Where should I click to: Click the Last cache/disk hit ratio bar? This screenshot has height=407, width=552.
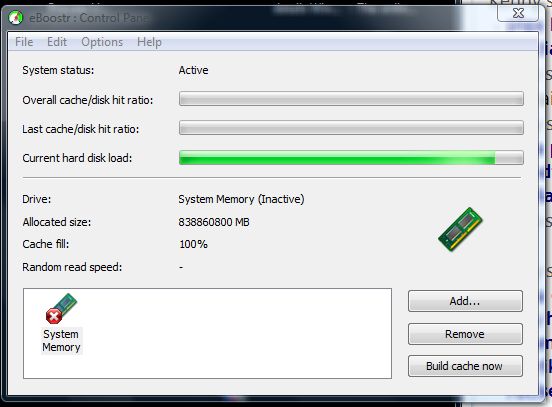(351, 128)
